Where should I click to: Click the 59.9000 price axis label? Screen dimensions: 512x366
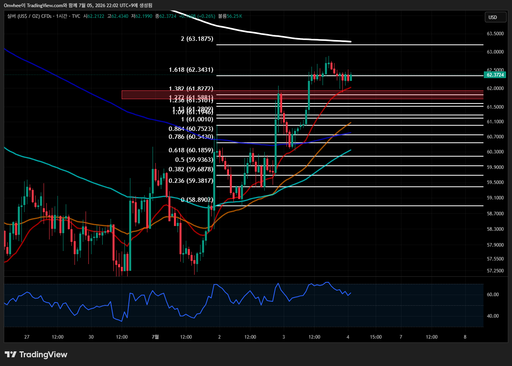point(495,167)
